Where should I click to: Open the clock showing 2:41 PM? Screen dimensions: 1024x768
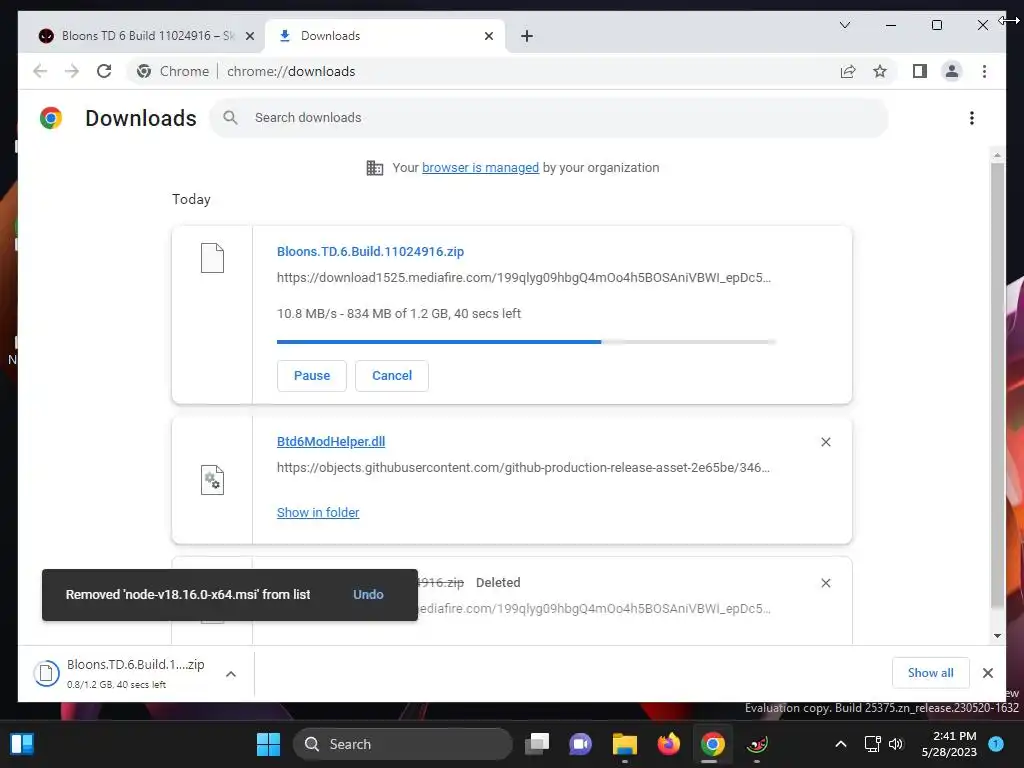[x=949, y=744]
